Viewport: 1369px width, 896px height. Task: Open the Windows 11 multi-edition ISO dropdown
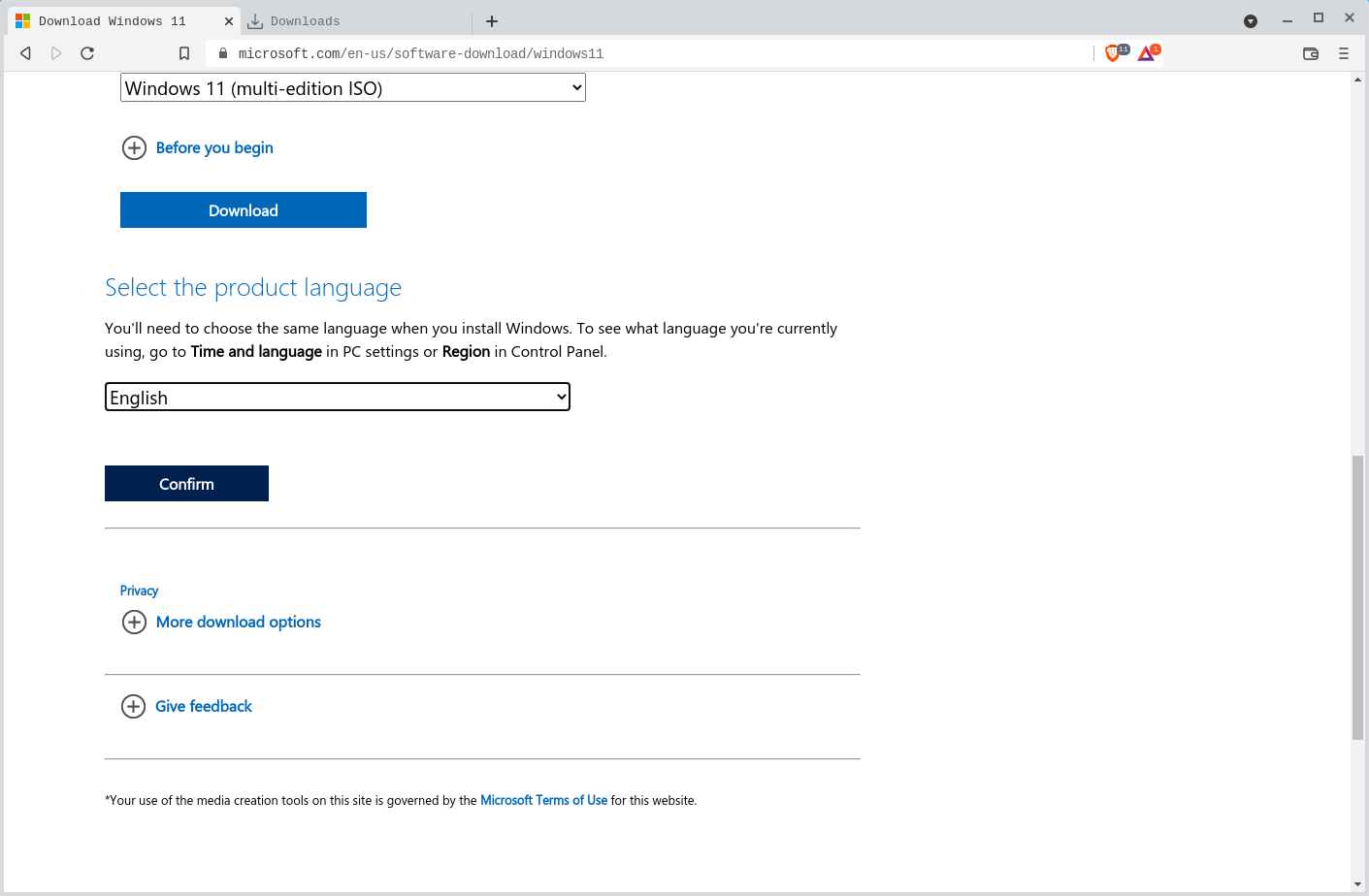click(353, 88)
